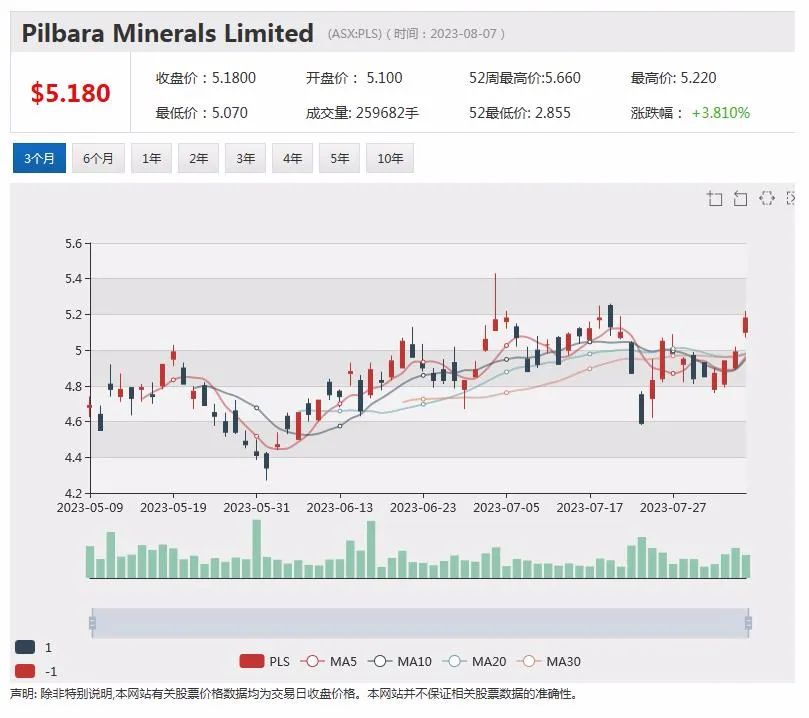Click the 收盘价:5.1800 value
The height and width of the screenshot is (718, 809).
pyautogui.click(x=206, y=78)
